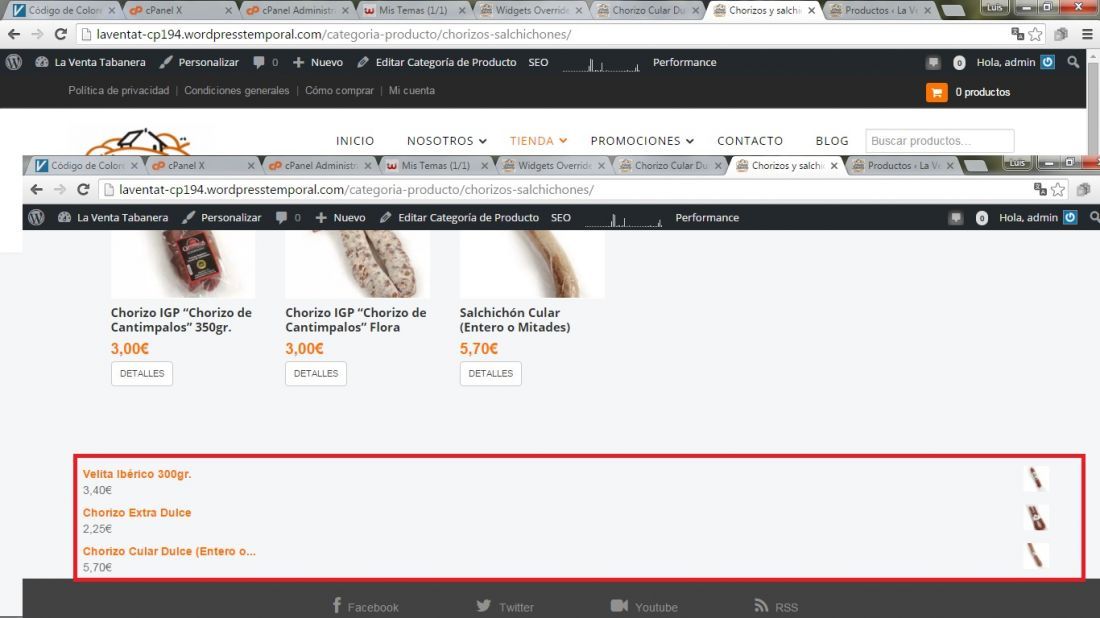Viewport: 1100px width, 618px height.
Task: Switch to Chorizo Cular Du tab in front window
Action: (x=670, y=166)
